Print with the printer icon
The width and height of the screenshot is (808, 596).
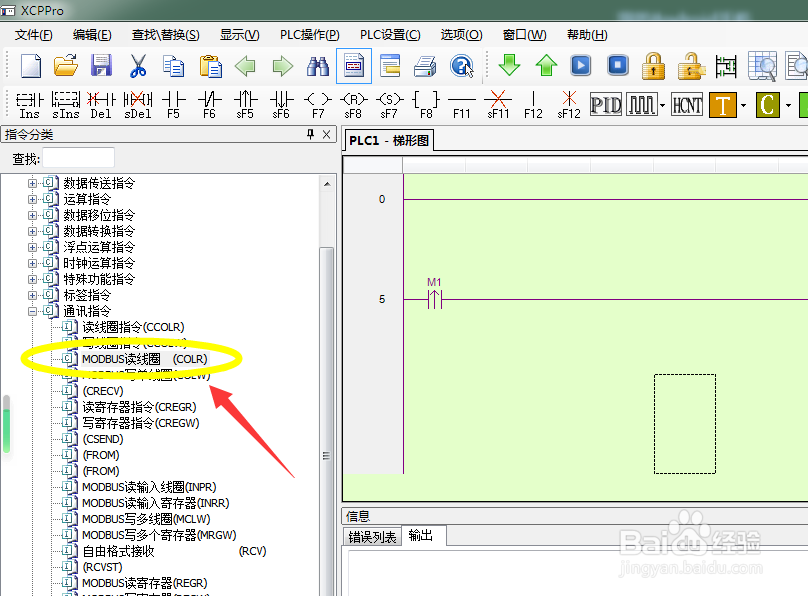(426, 66)
